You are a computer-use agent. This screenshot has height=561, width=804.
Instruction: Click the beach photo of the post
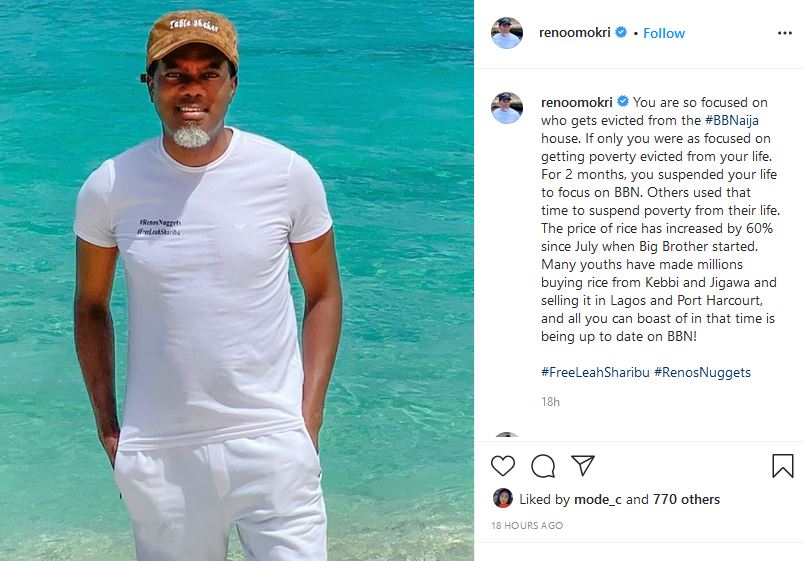click(237, 280)
